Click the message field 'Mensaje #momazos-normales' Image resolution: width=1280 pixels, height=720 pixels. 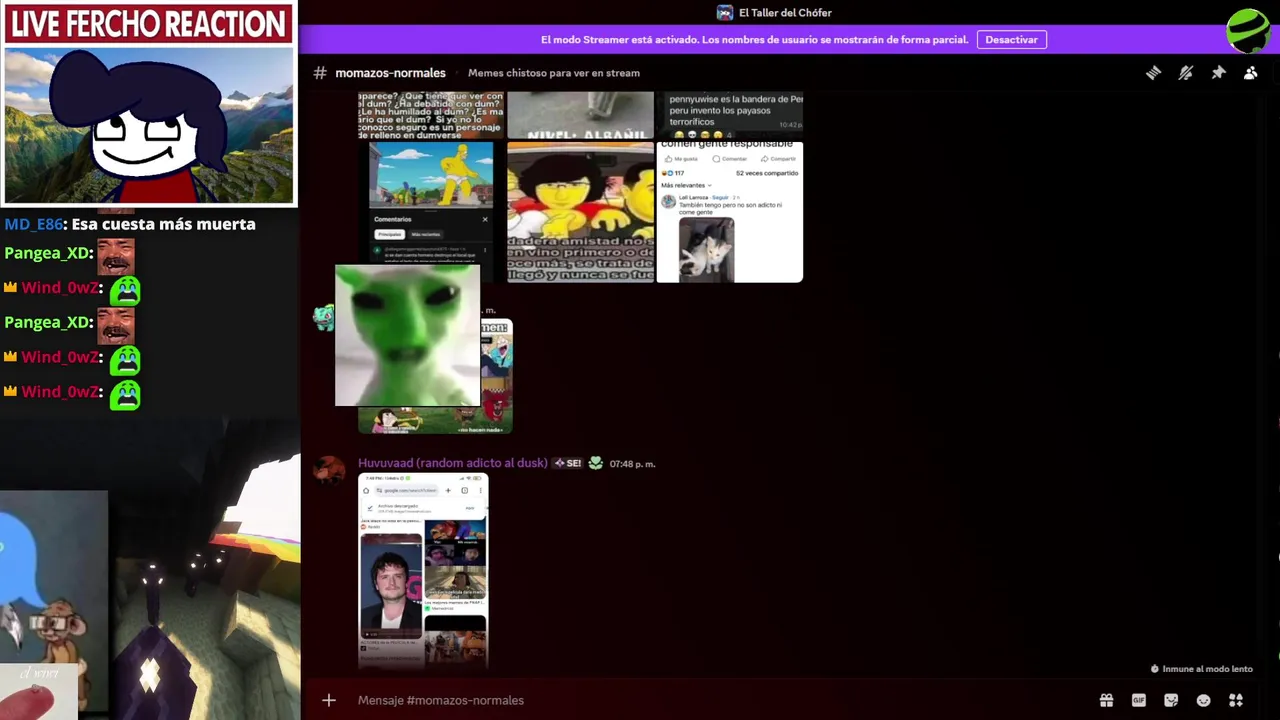tap(720, 700)
